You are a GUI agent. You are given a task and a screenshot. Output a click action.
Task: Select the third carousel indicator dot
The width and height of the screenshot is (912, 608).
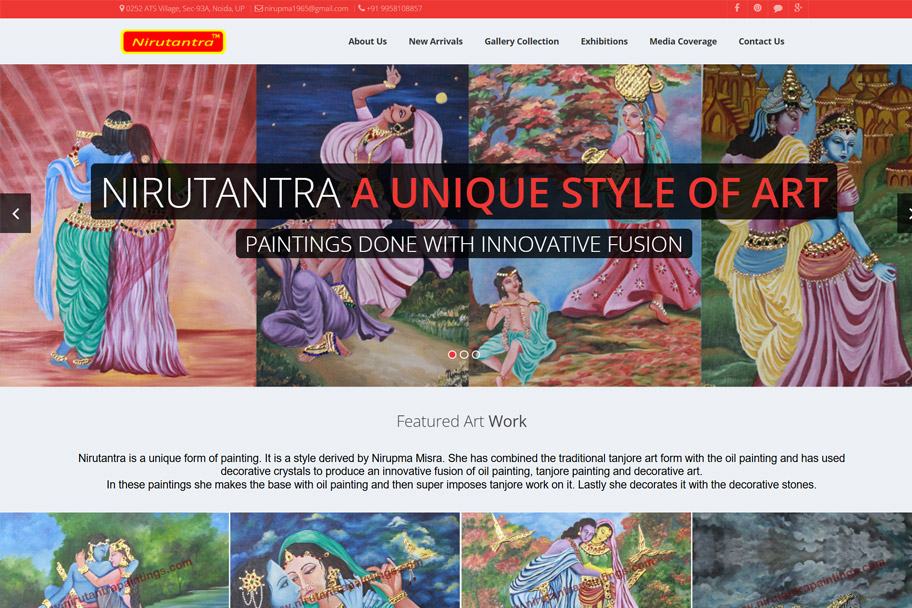[x=476, y=354]
